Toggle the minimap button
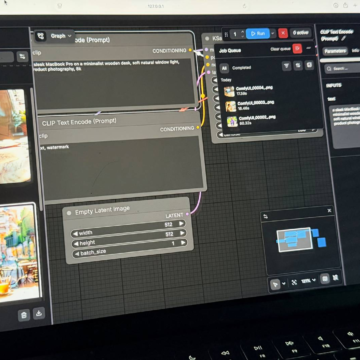The image size is (360, 360). tap(325, 279)
